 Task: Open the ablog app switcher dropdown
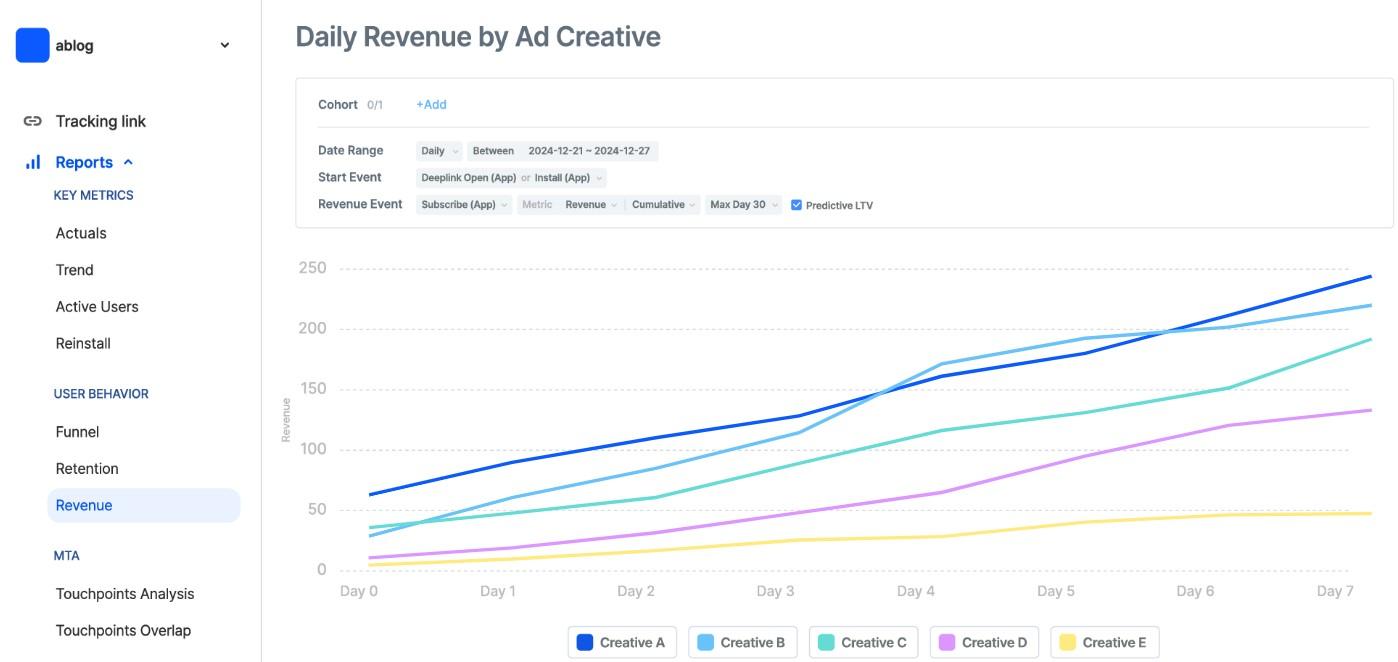pos(225,45)
